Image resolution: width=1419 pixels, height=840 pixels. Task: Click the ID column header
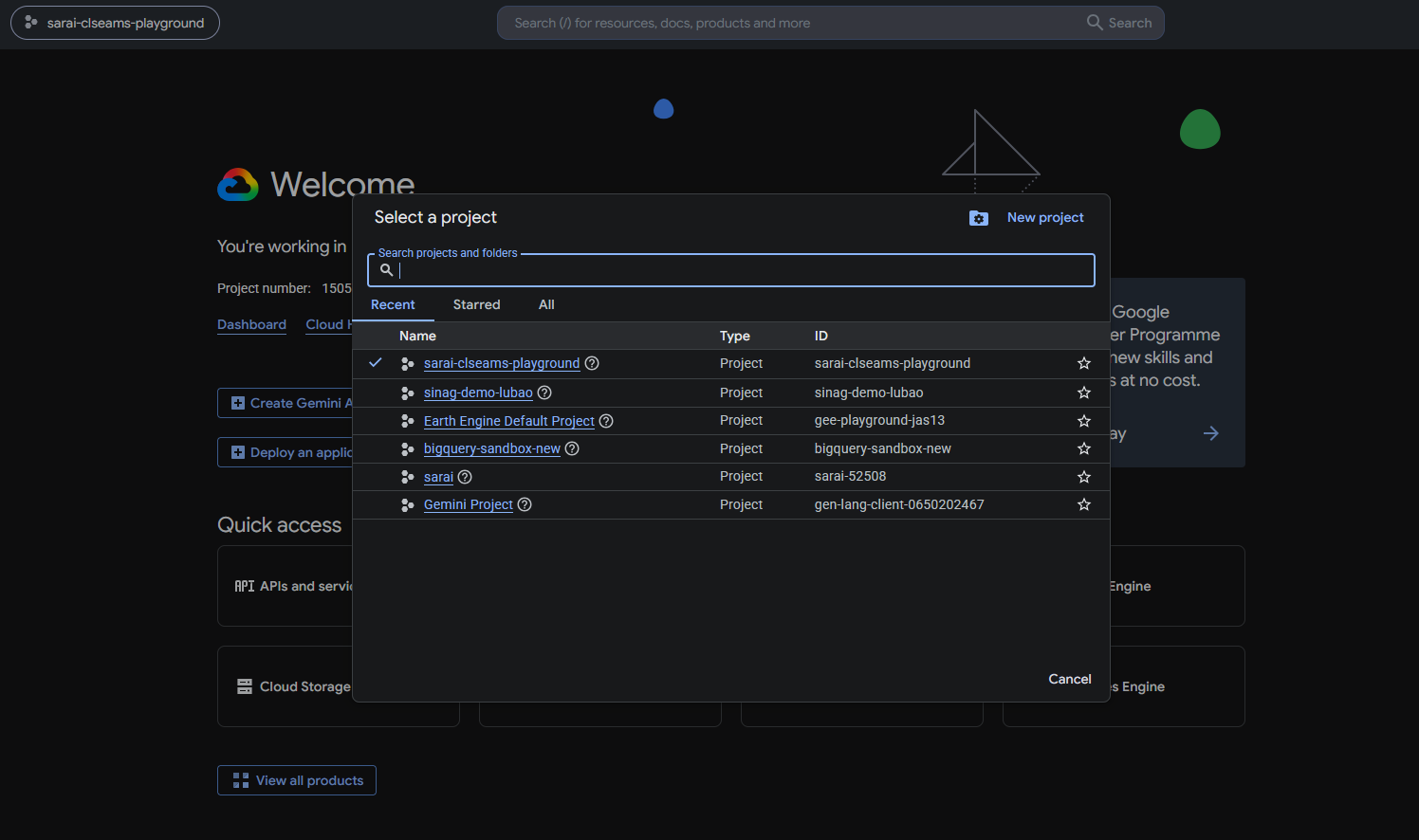[821, 336]
